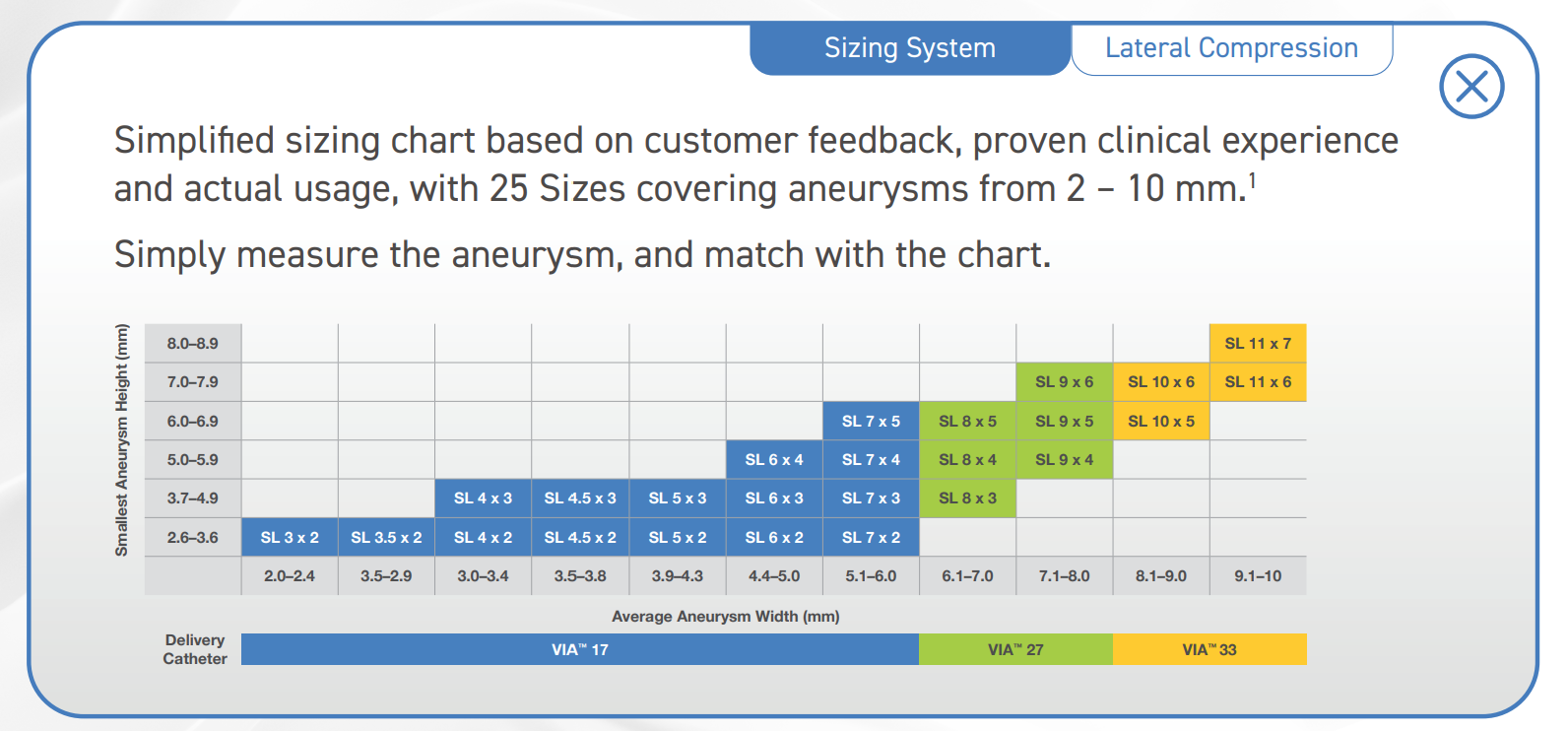Click the VIA 17 catheter bar

pos(579,649)
